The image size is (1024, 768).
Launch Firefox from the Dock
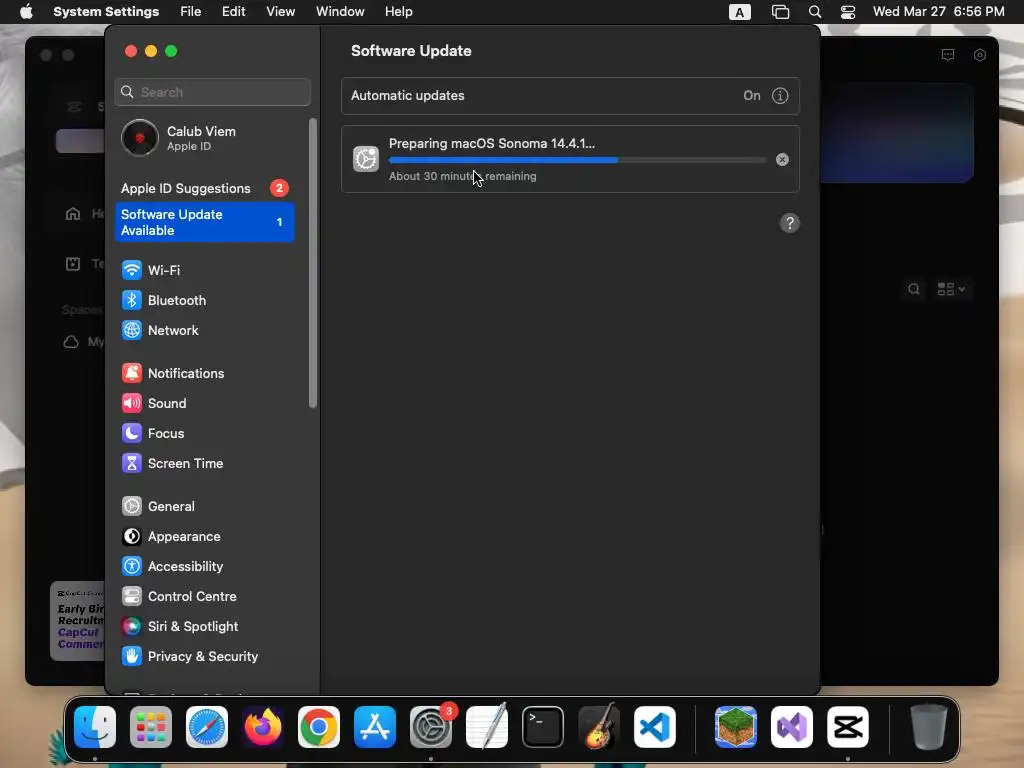pos(263,727)
